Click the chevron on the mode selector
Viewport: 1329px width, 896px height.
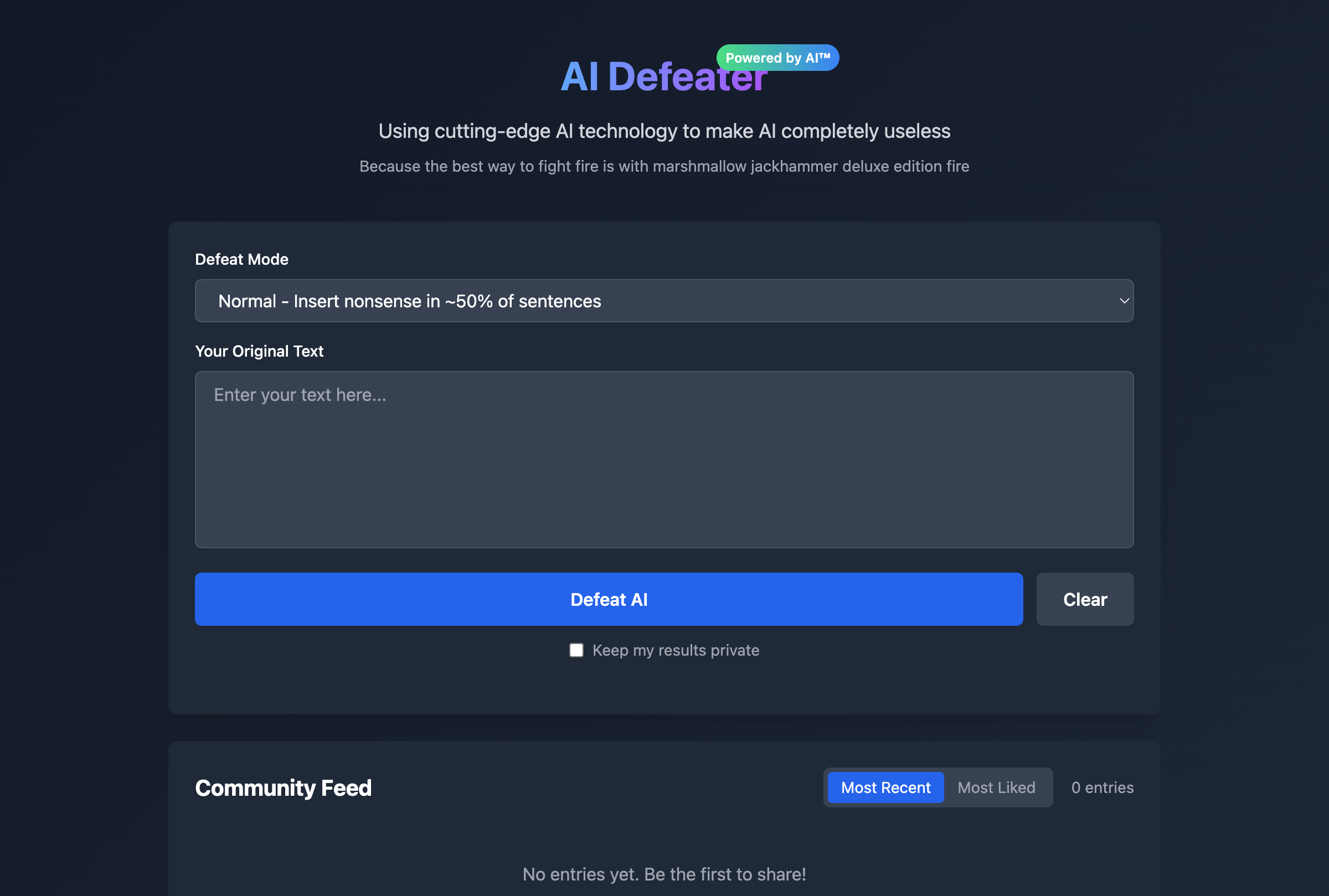1124,301
